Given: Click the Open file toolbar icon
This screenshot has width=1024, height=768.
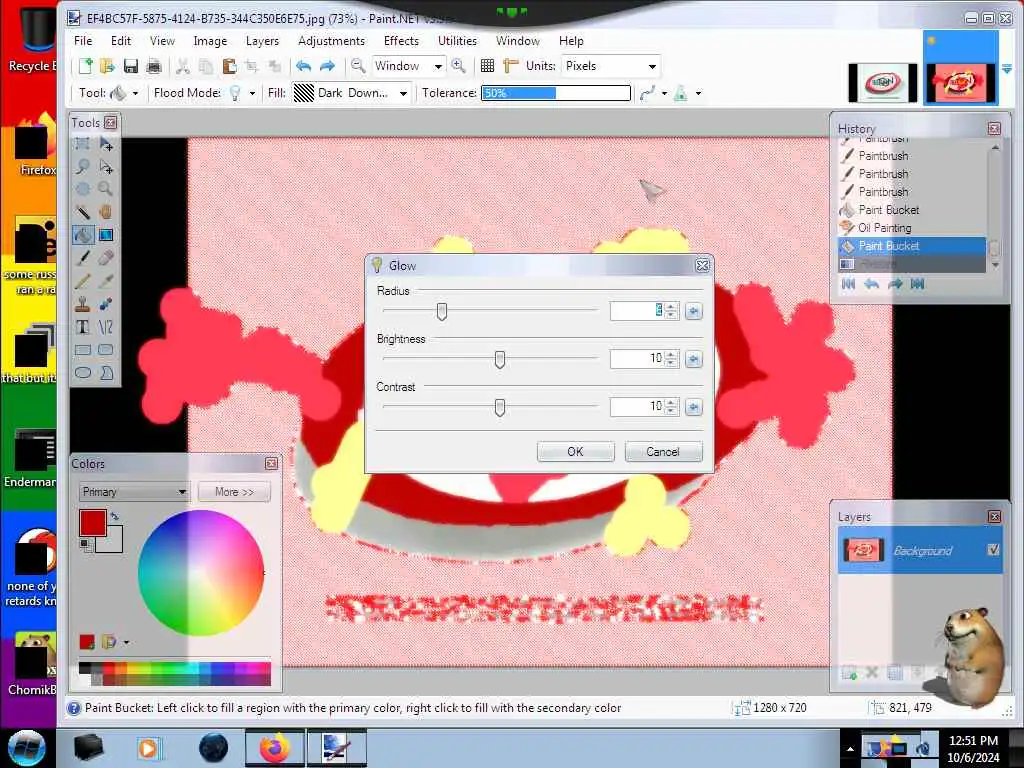Looking at the screenshot, I should pyautogui.click(x=108, y=66).
